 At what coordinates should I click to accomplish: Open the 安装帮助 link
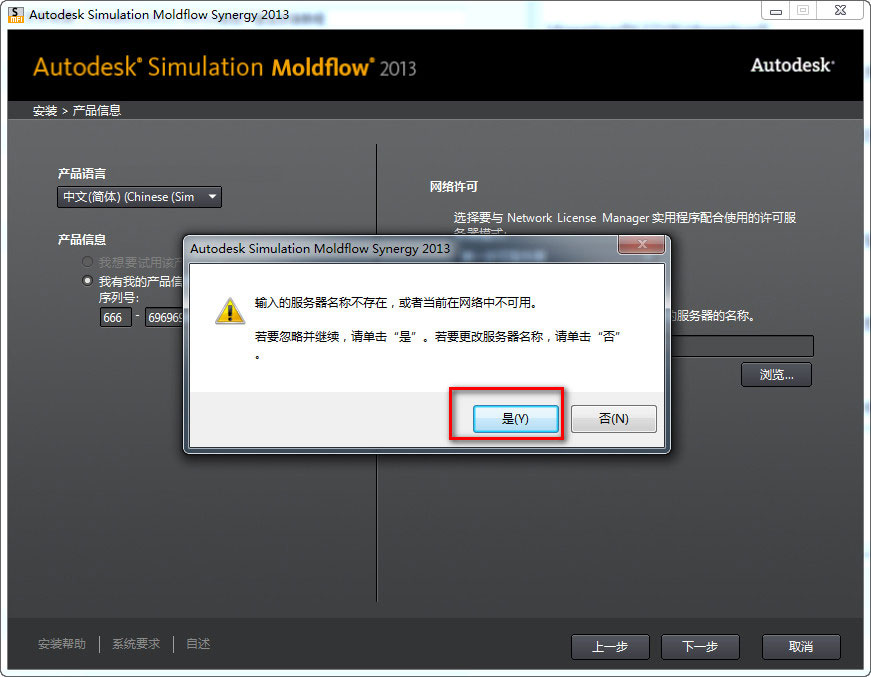pos(62,644)
